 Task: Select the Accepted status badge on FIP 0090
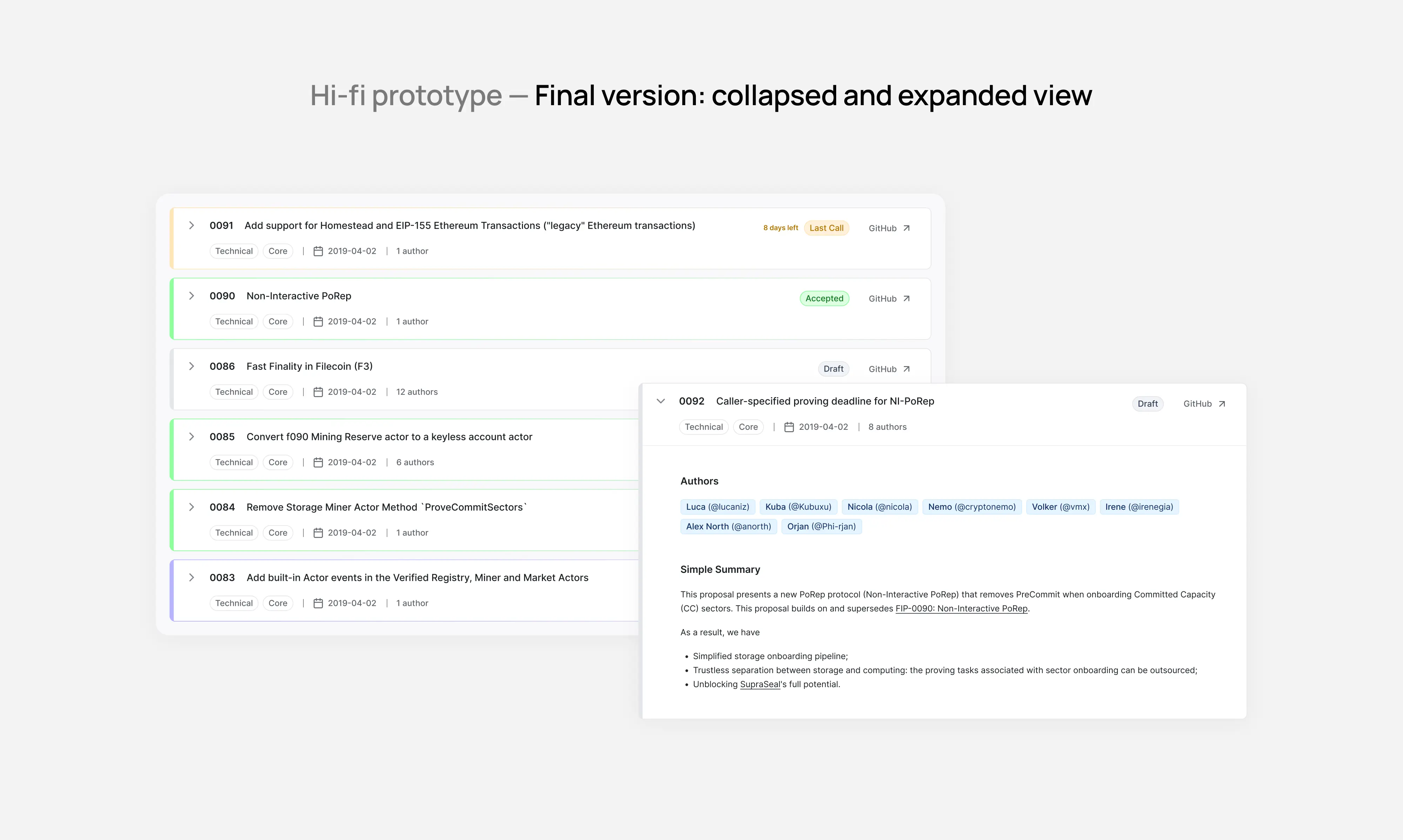point(824,298)
